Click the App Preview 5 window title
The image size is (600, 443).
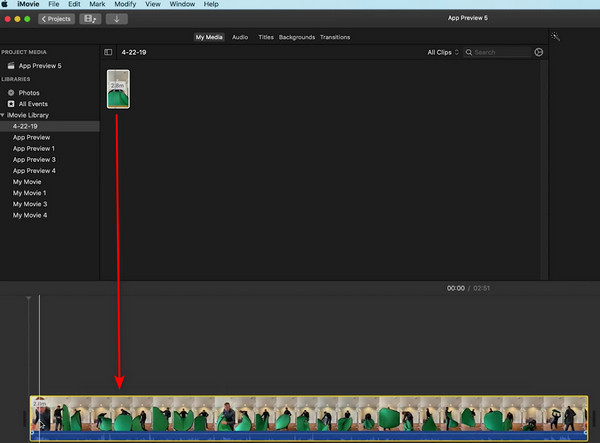click(x=468, y=18)
